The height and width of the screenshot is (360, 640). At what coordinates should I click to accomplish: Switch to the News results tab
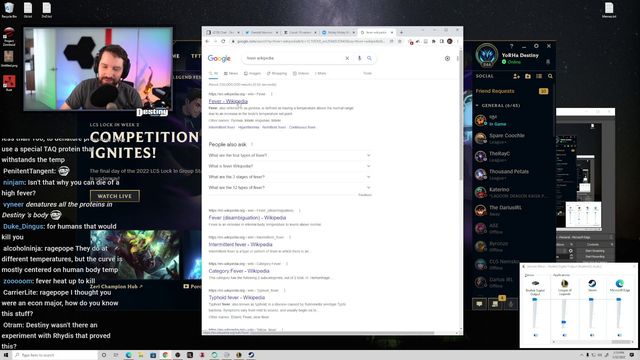[x=231, y=73]
